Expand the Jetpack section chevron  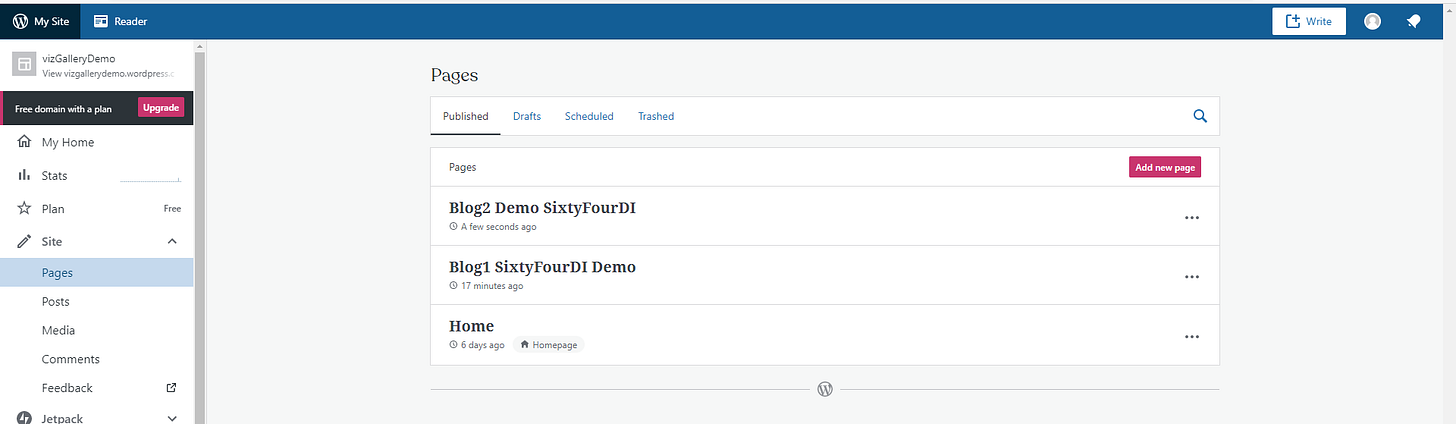pos(172,418)
